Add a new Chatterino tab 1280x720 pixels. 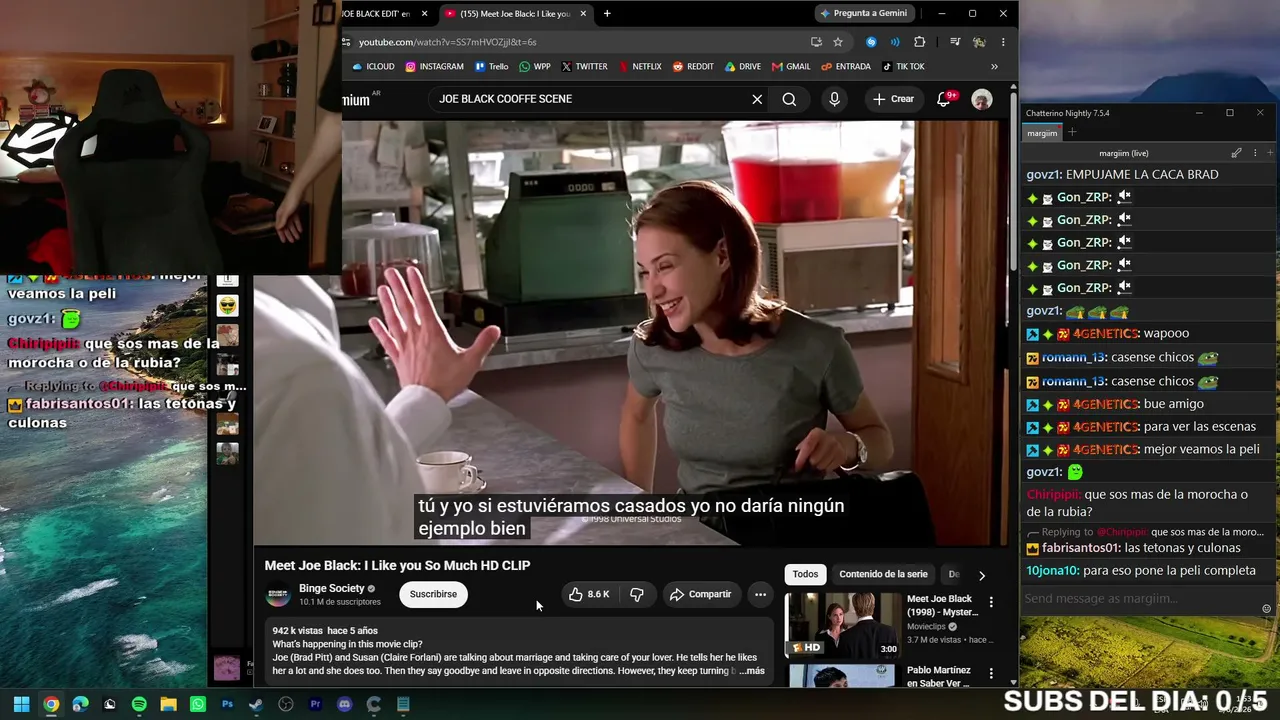click(1072, 133)
